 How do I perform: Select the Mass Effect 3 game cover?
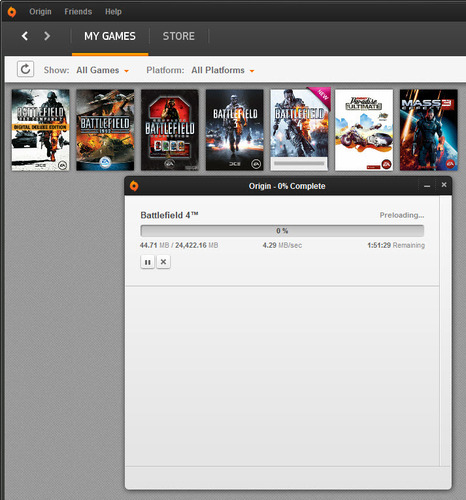[429, 130]
